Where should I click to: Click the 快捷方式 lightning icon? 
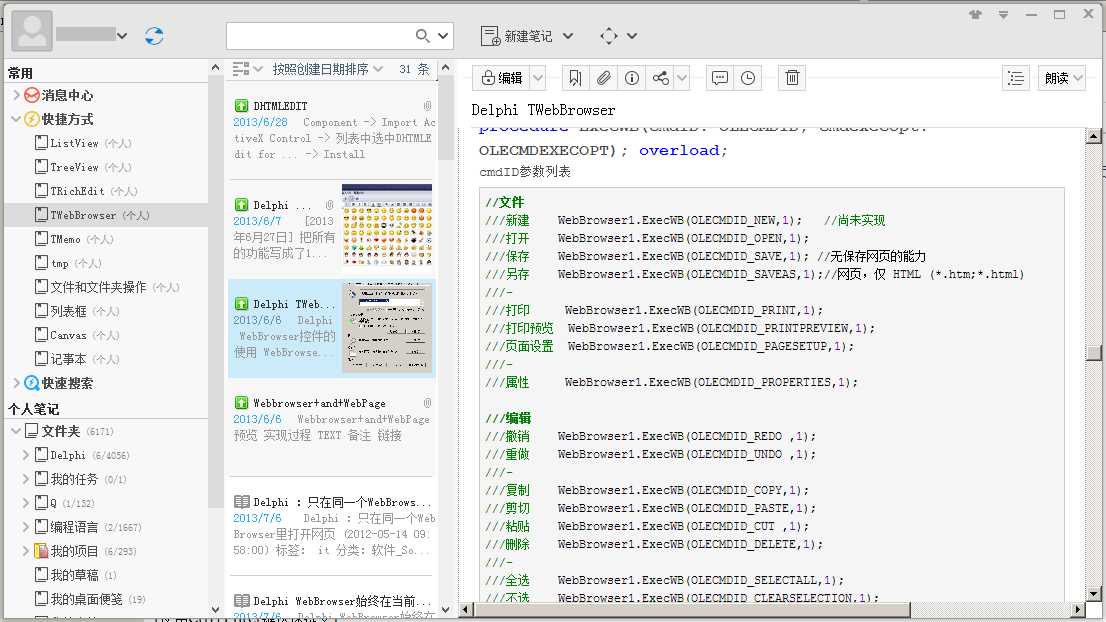(32, 118)
